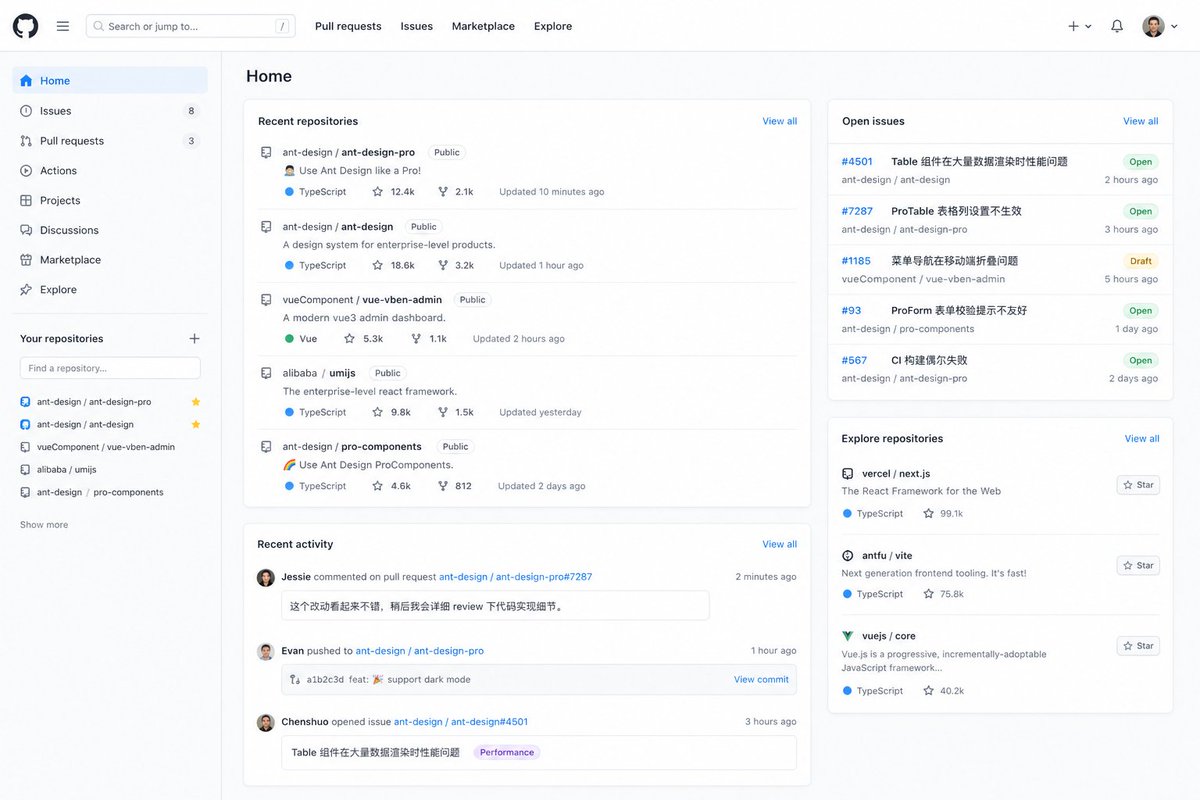1200x800 pixels.
Task: Open sidebar repo alibaba / umijs
Action: coord(67,470)
